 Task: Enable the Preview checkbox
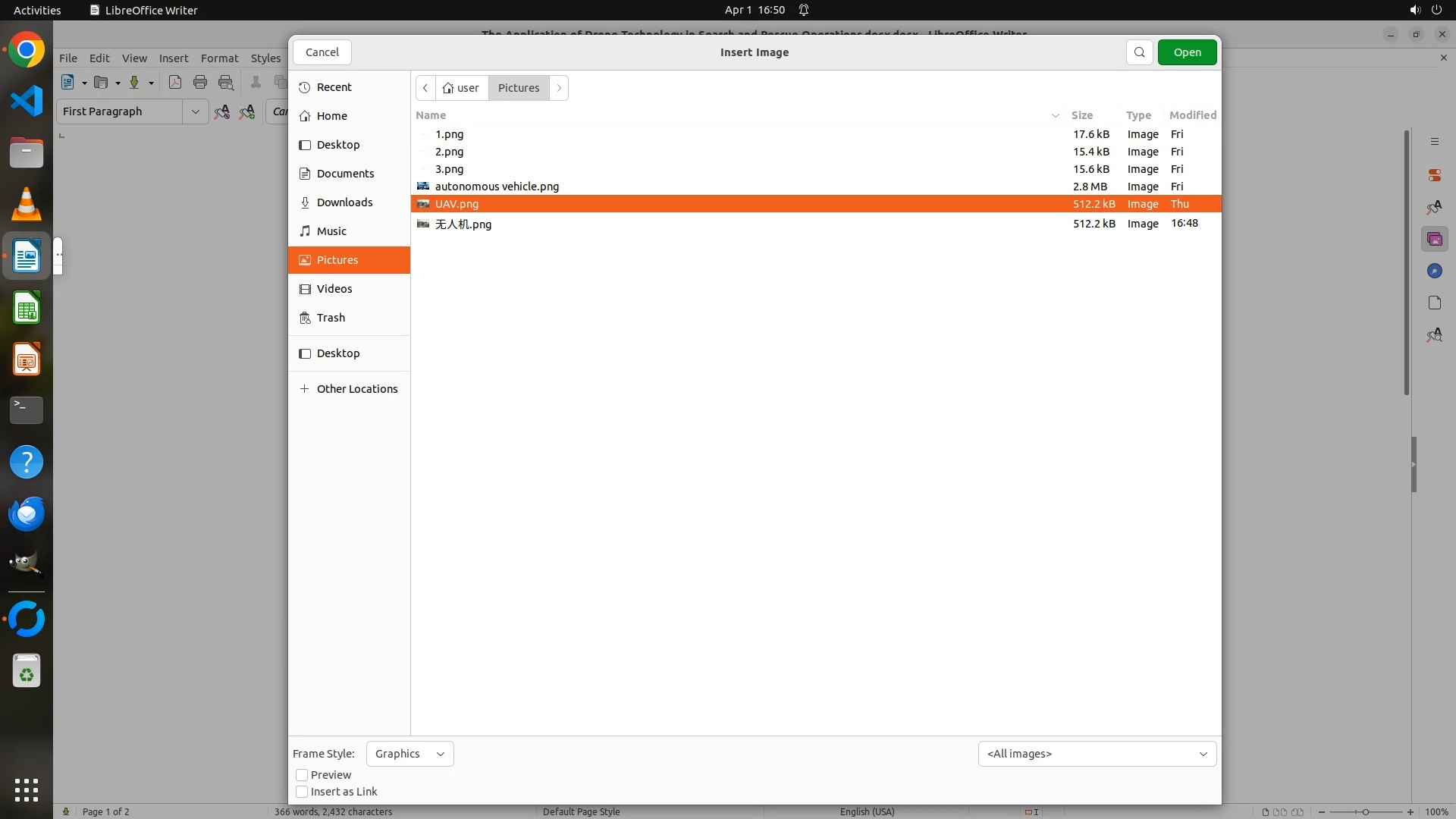[x=302, y=775]
